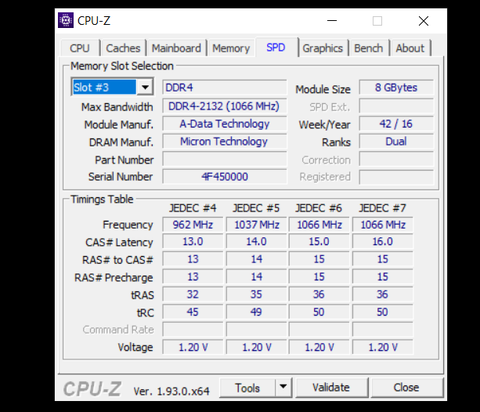Click the empty Registered field
Image resolution: width=480 pixels, height=412 pixels.
pyautogui.click(x=396, y=177)
